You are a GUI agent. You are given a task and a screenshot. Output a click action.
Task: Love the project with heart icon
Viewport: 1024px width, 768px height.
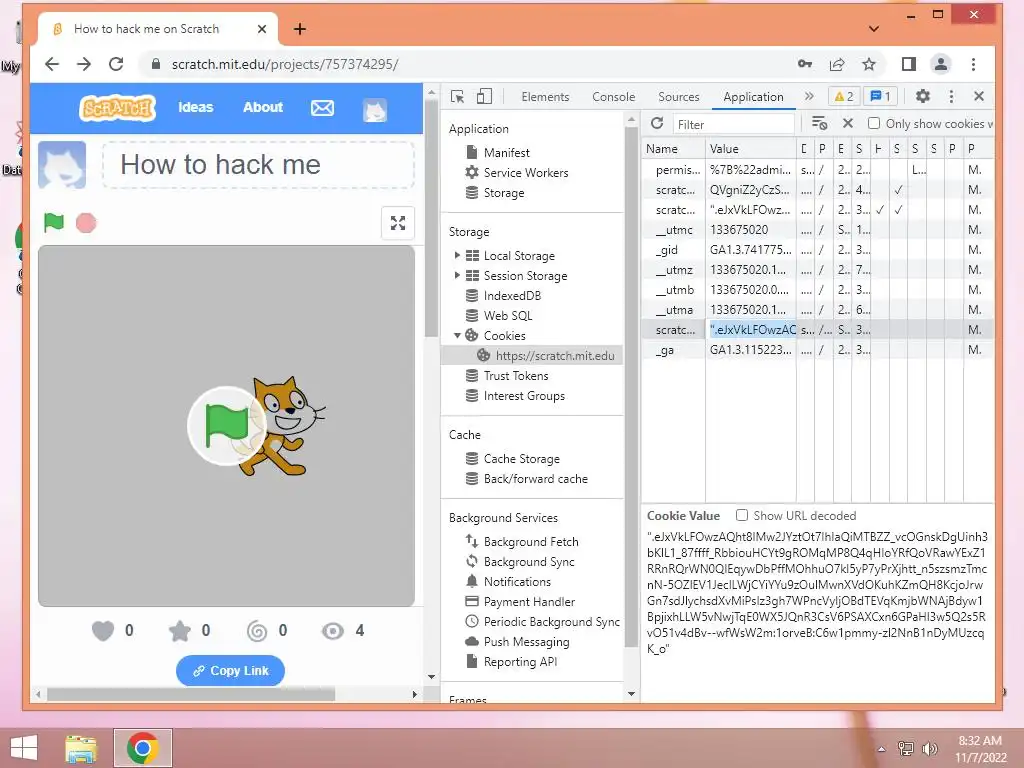pyautogui.click(x=103, y=631)
